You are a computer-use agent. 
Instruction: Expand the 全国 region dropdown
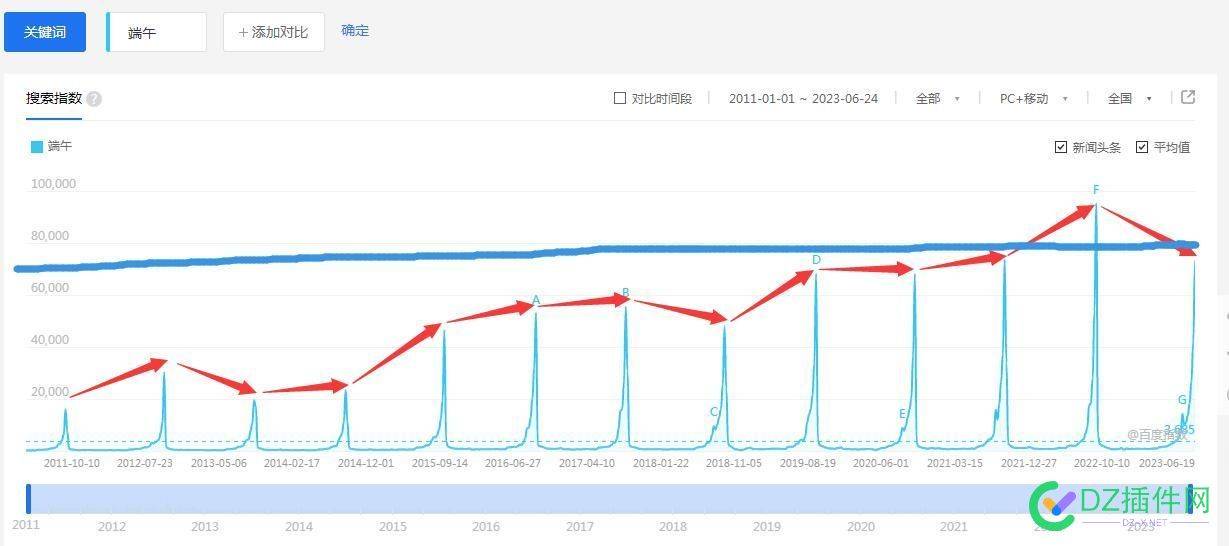point(1129,98)
